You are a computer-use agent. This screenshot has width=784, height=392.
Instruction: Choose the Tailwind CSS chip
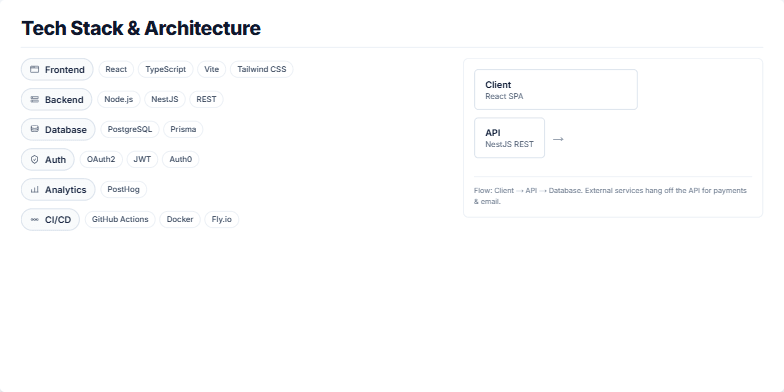coord(262,69)
